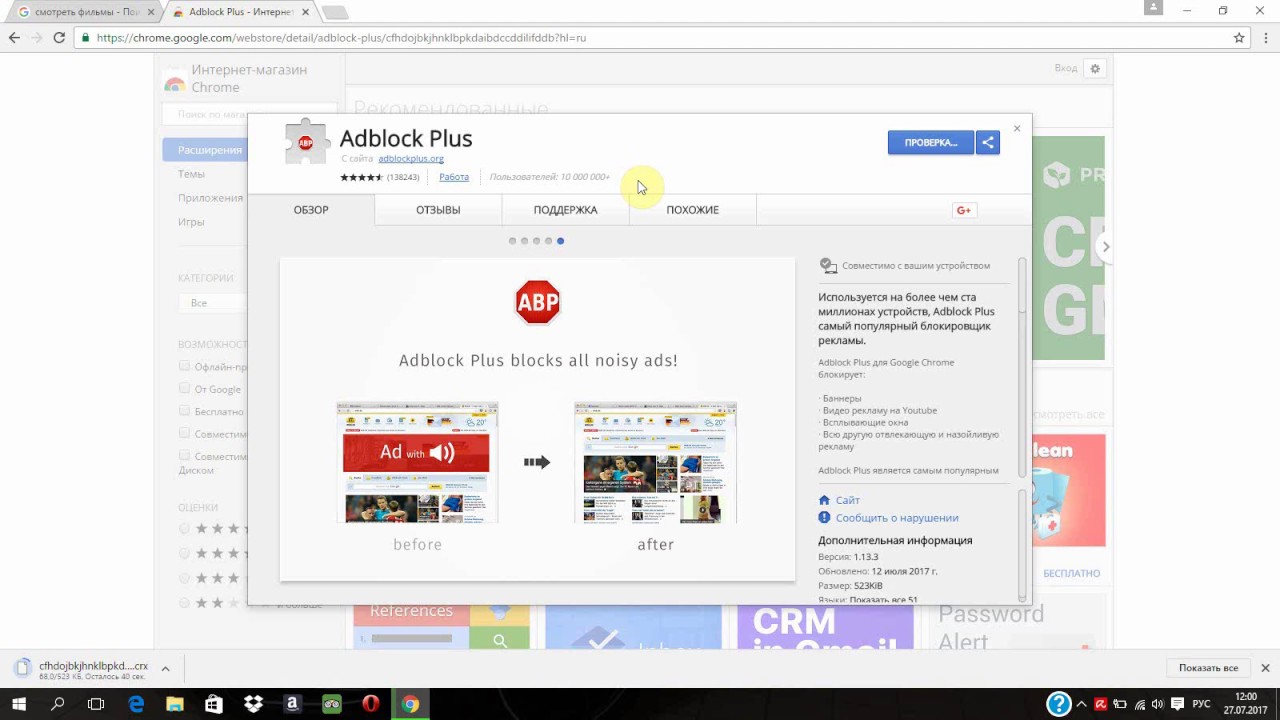Open Dropbox from the taskbar
1280x720 pixels.
coord(253,704)
